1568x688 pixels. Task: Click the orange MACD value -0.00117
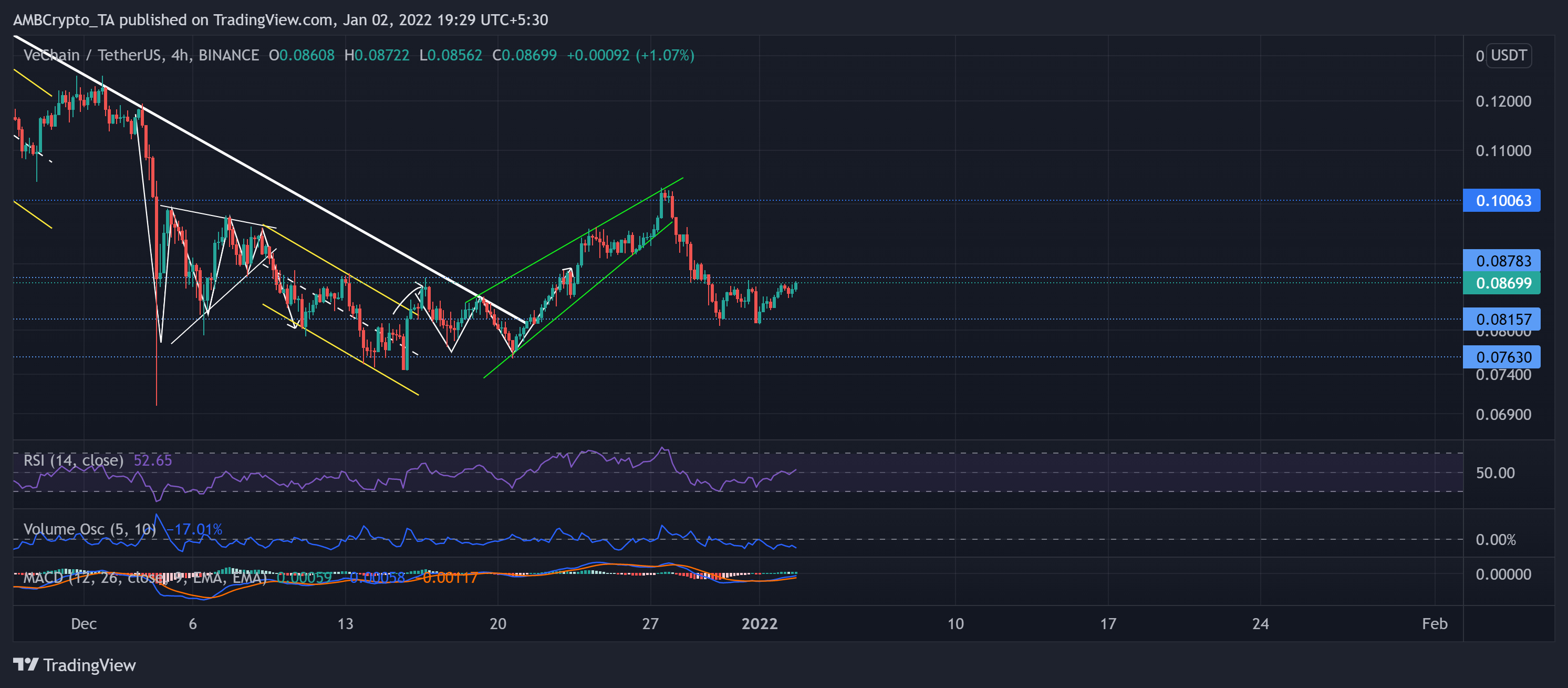click(x=448, y=577)
